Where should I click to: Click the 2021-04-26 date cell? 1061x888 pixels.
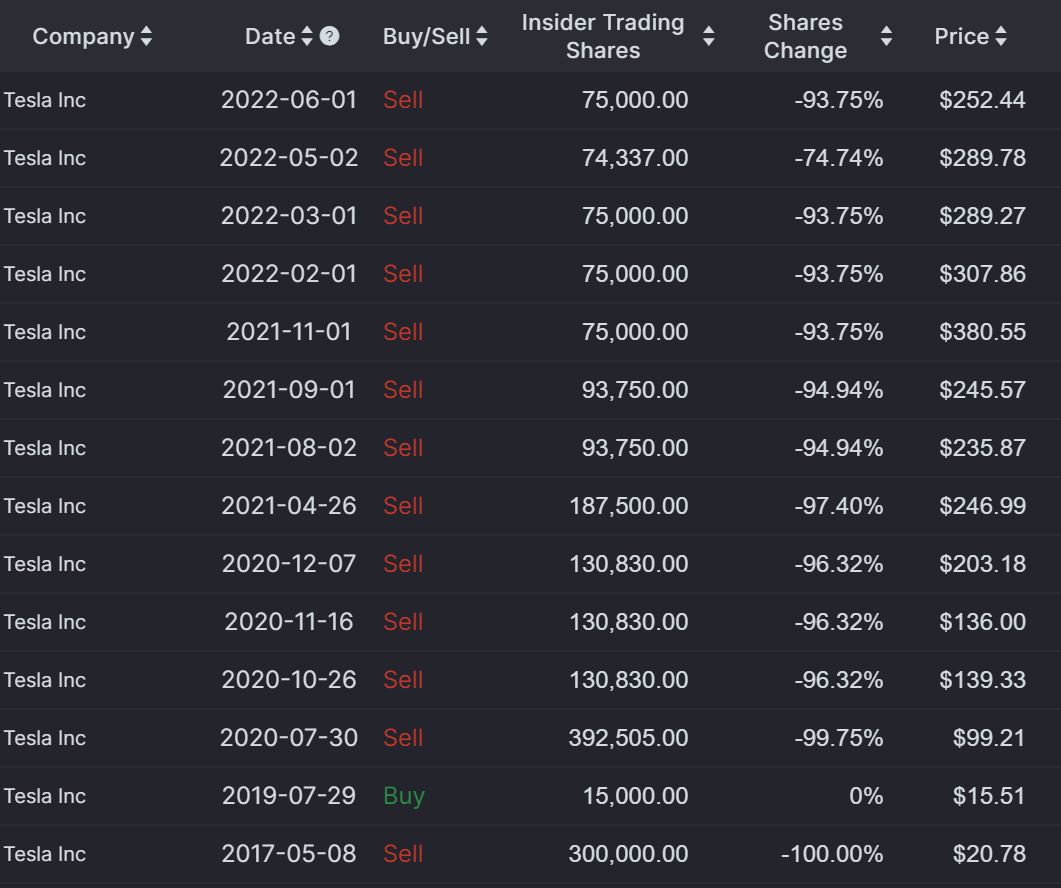click(289, 506)
